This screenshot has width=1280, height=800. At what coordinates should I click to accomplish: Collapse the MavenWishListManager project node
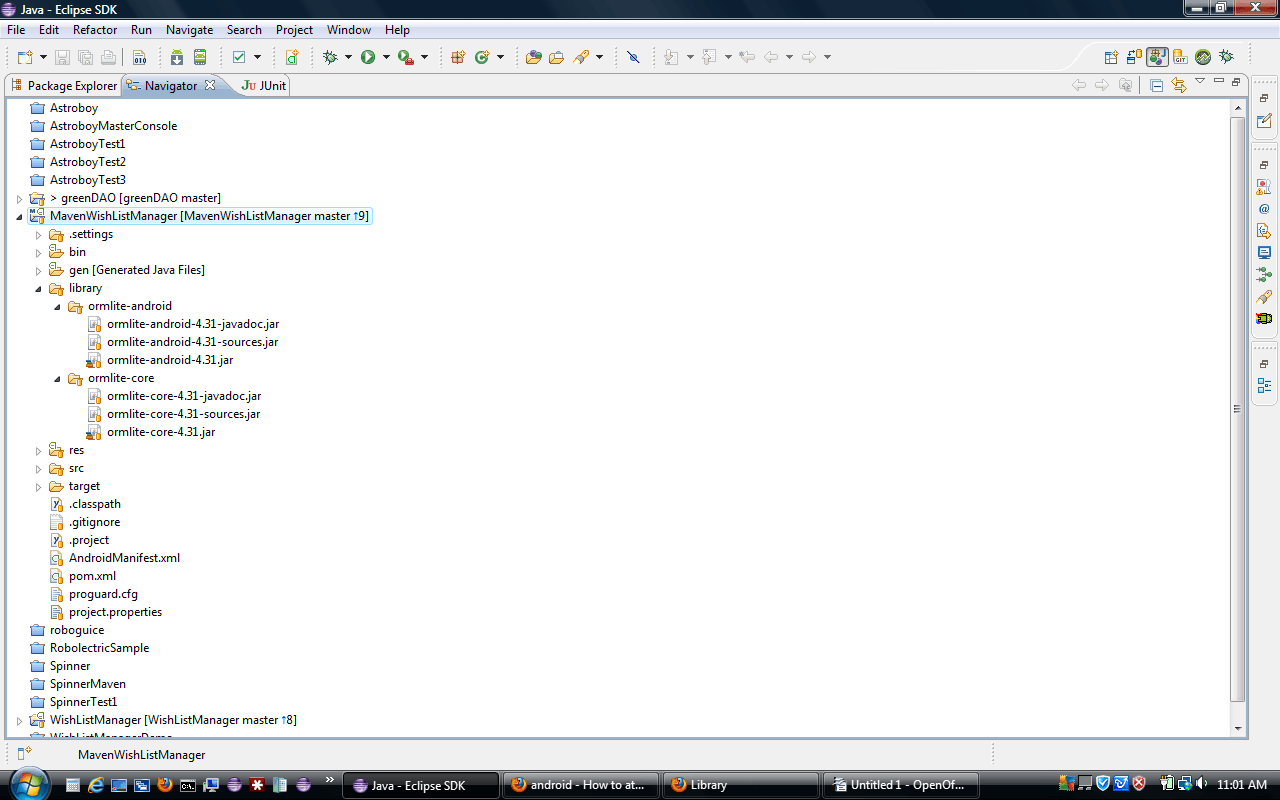tap(19, 216)
